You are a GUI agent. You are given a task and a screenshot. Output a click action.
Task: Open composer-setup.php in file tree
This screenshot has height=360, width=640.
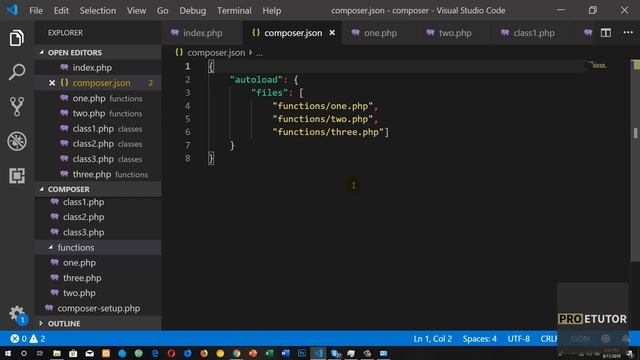coord(98,308)
